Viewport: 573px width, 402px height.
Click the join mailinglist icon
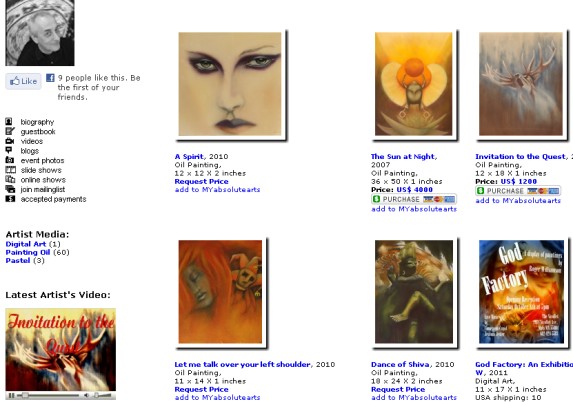(10, 189)
